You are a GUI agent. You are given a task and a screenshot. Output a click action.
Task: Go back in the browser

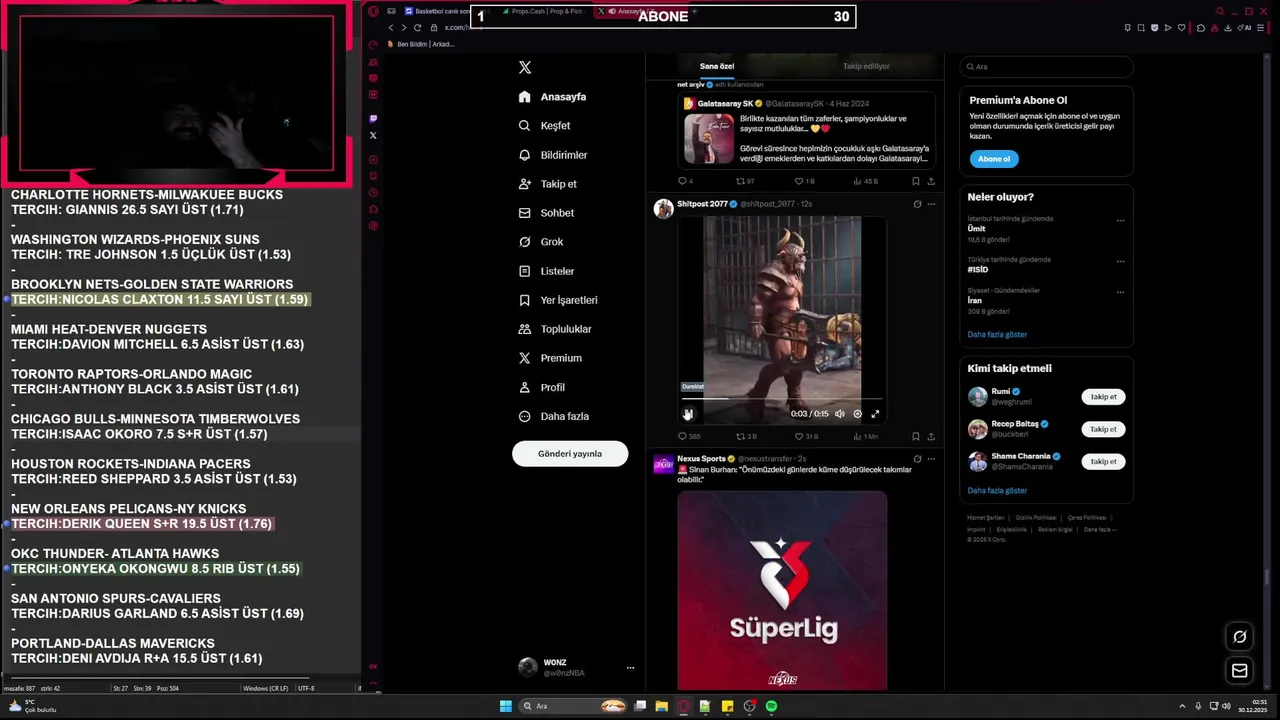coord(391,27)
